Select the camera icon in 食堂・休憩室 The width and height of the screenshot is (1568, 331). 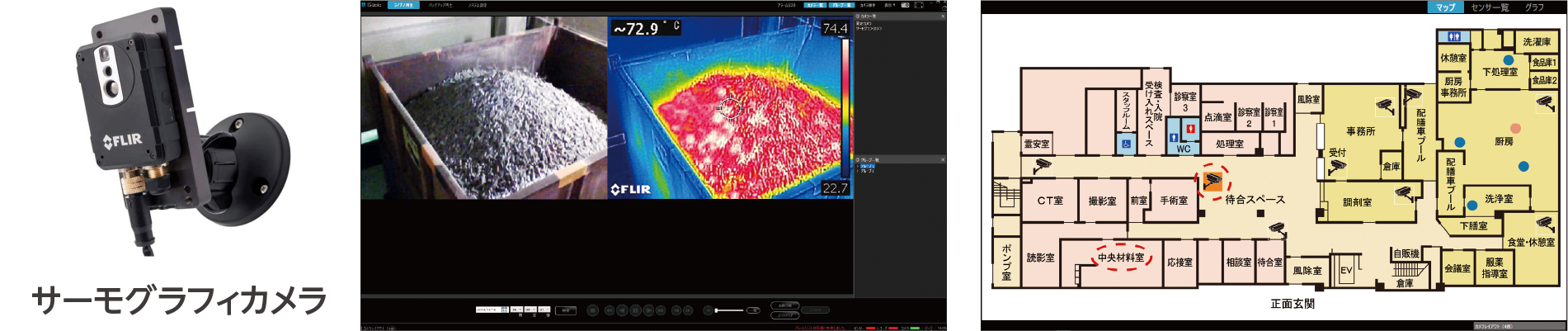(x=1543, y=224)
